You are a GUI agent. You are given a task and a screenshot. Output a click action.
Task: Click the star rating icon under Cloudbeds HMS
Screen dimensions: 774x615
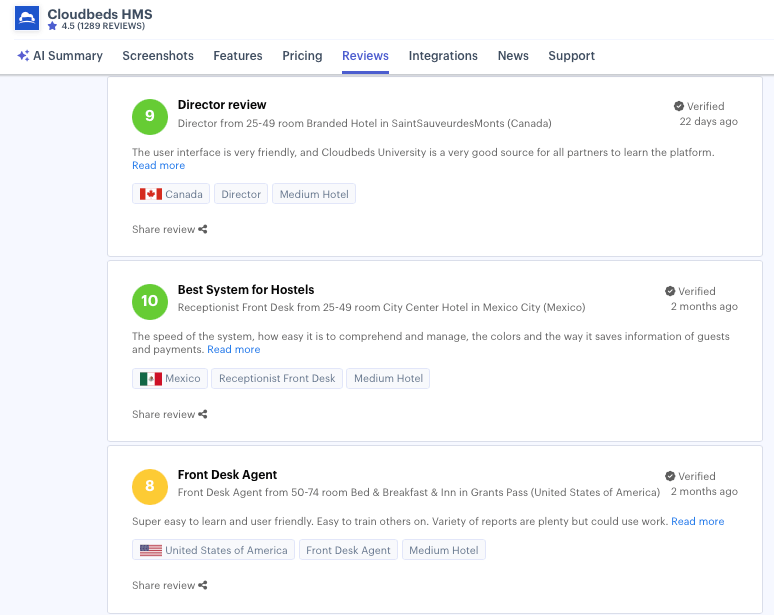coord(52,26)
